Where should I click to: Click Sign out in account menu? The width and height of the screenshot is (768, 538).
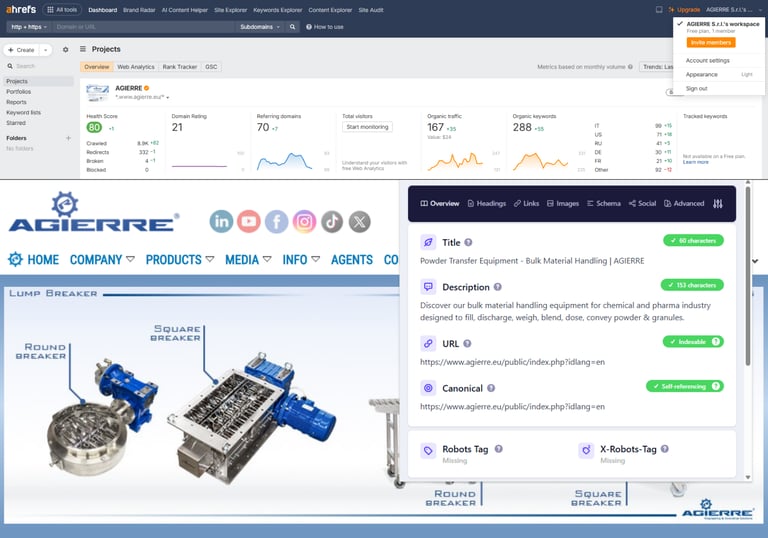pos(696,89)
